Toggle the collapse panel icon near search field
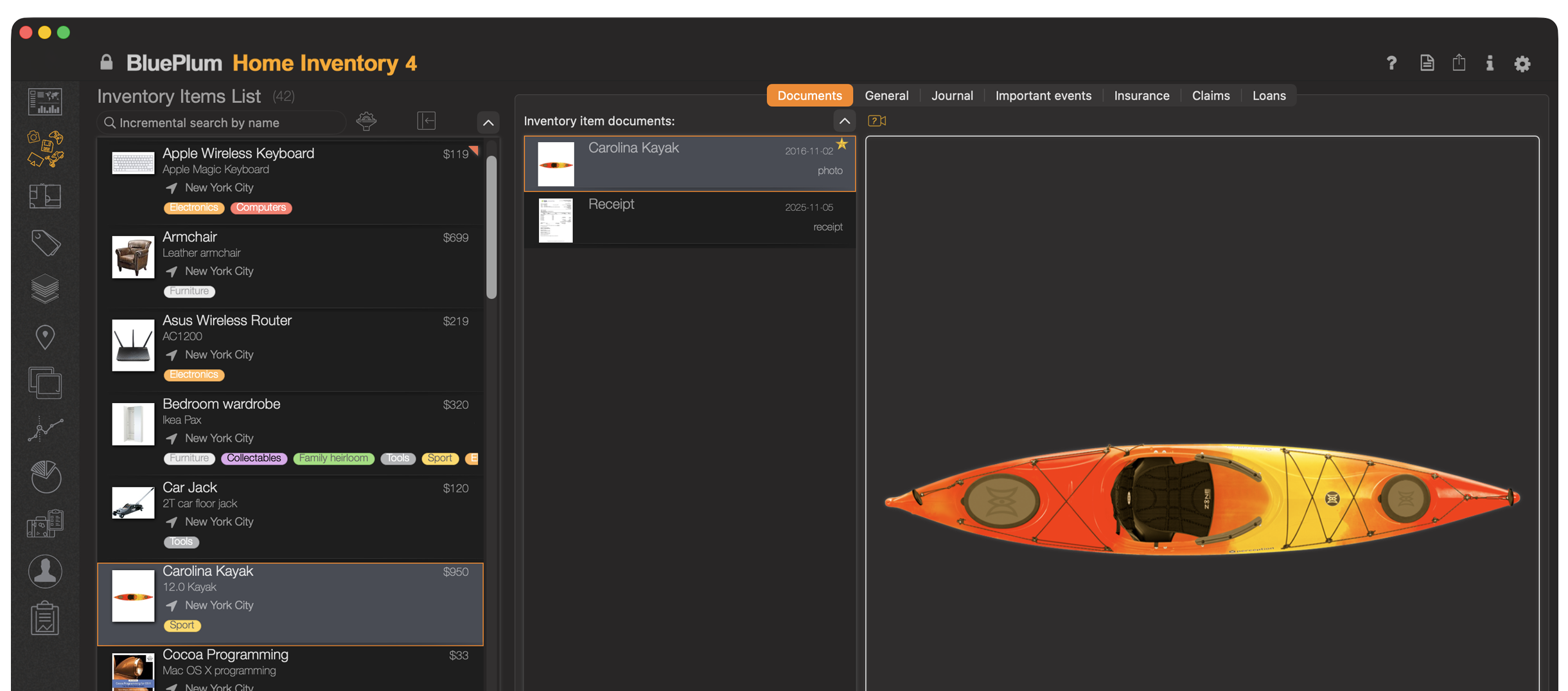1568x691 pixels. (426, 121)
